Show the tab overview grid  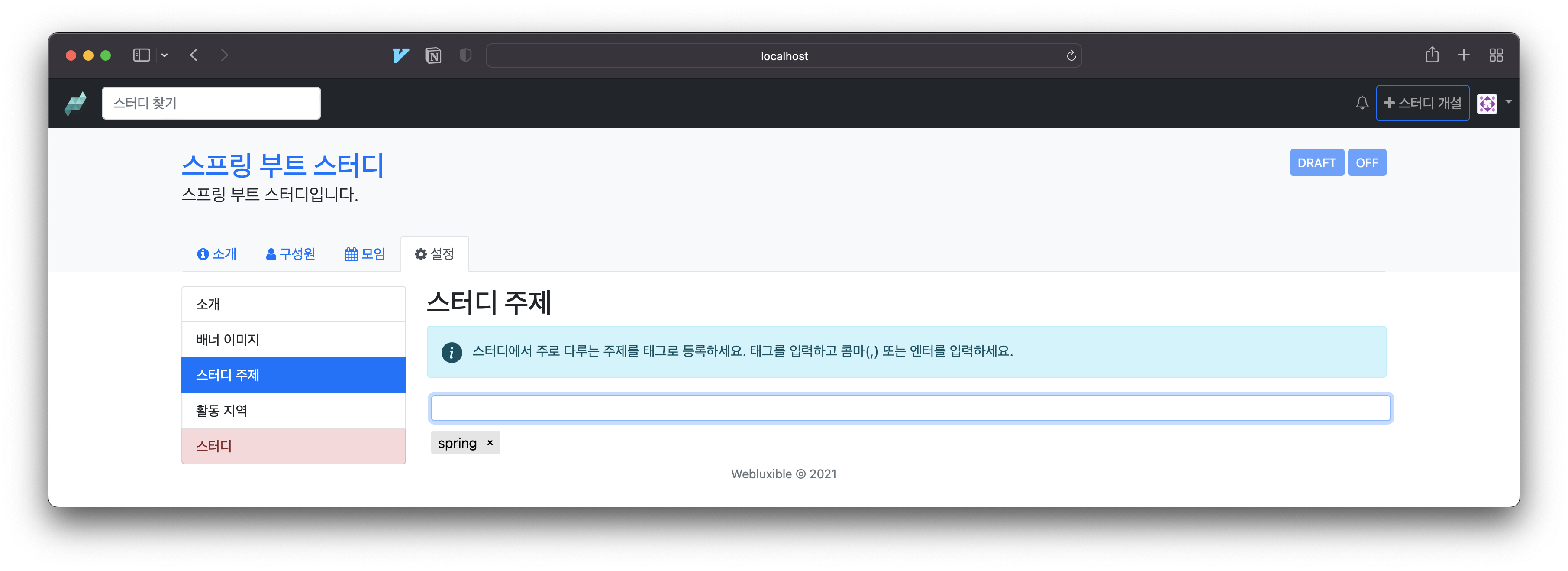click(1496, 55)
